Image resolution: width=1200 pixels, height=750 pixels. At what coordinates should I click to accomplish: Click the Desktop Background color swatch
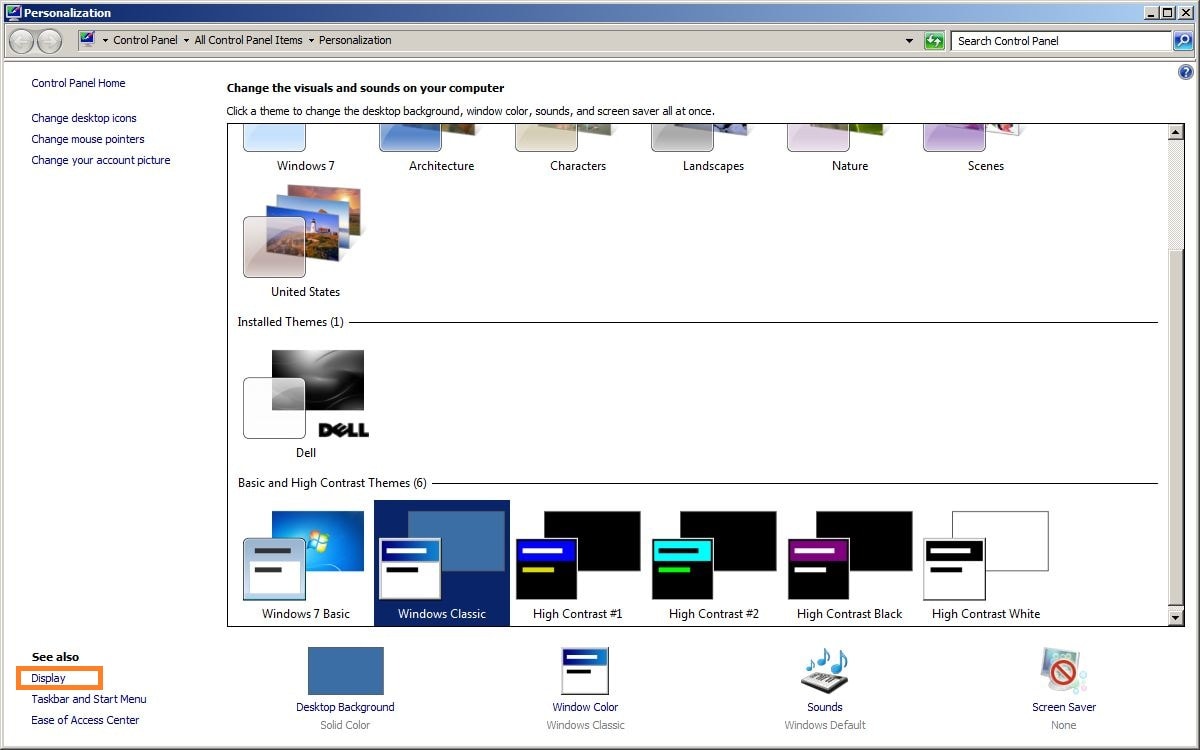point(345,671)
